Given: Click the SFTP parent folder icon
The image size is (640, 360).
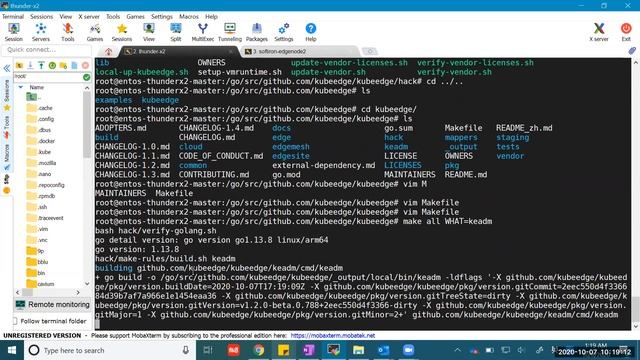Looking at the screenshot, I should click(x=19, y=65).
